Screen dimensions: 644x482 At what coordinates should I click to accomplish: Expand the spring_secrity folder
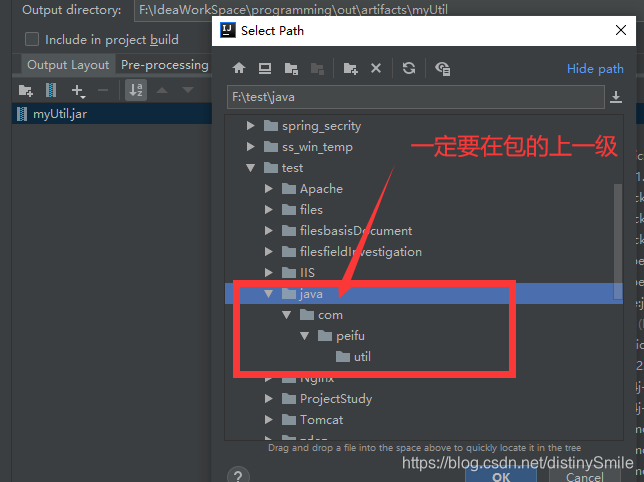(251, 126)
